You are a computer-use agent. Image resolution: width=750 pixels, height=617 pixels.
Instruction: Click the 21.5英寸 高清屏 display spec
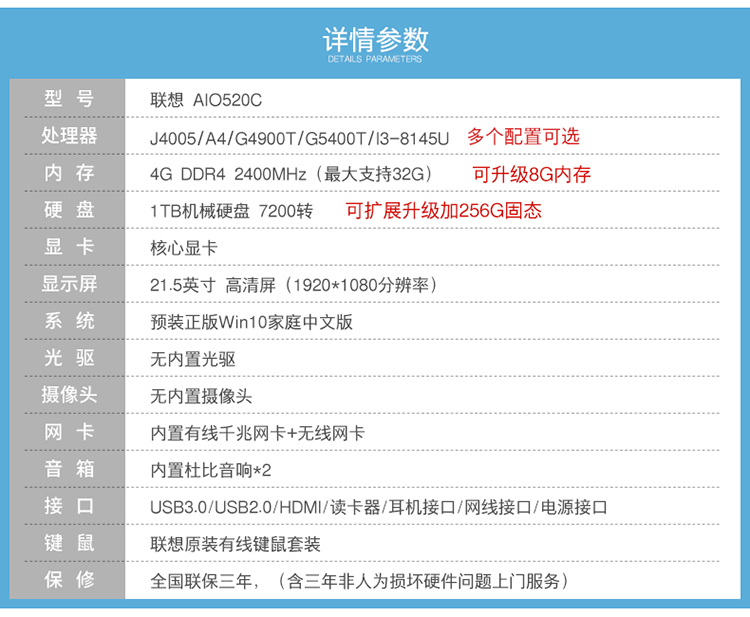(x=294, y=285)
